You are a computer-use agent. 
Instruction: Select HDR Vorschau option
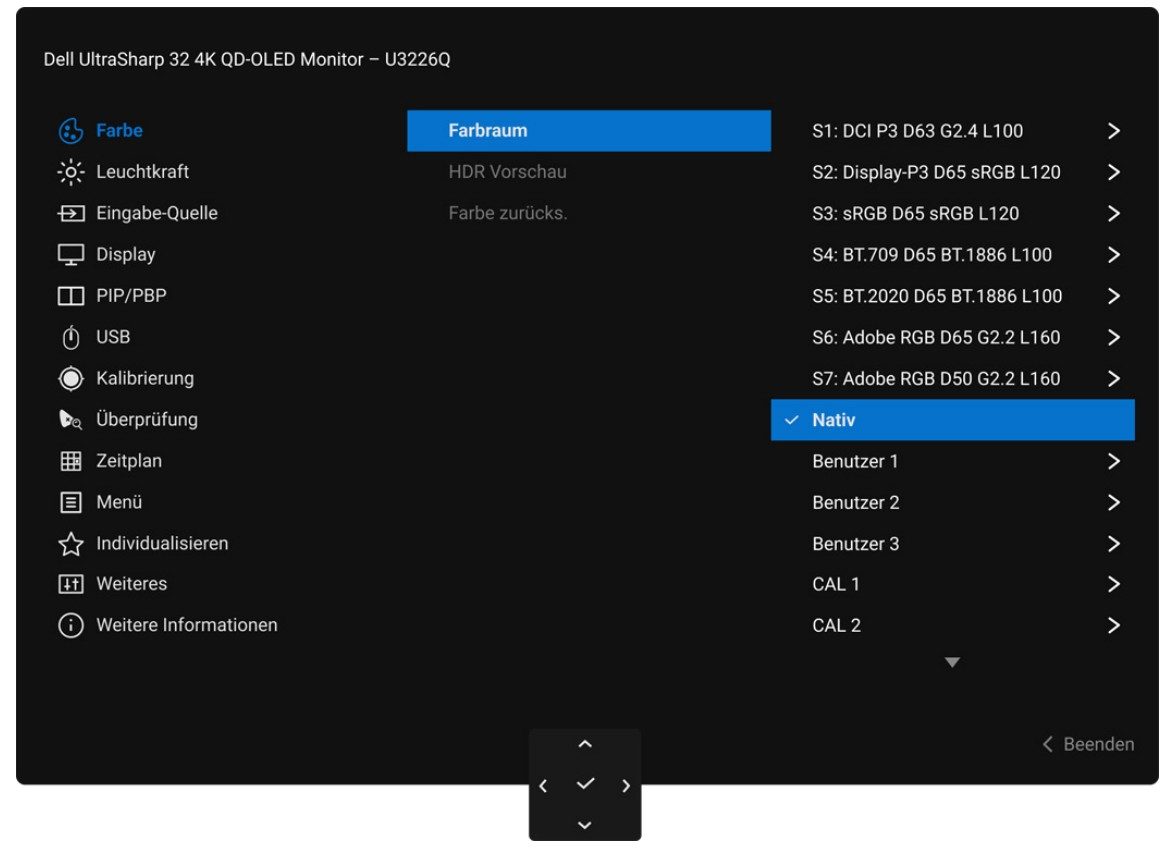point(507,172)
